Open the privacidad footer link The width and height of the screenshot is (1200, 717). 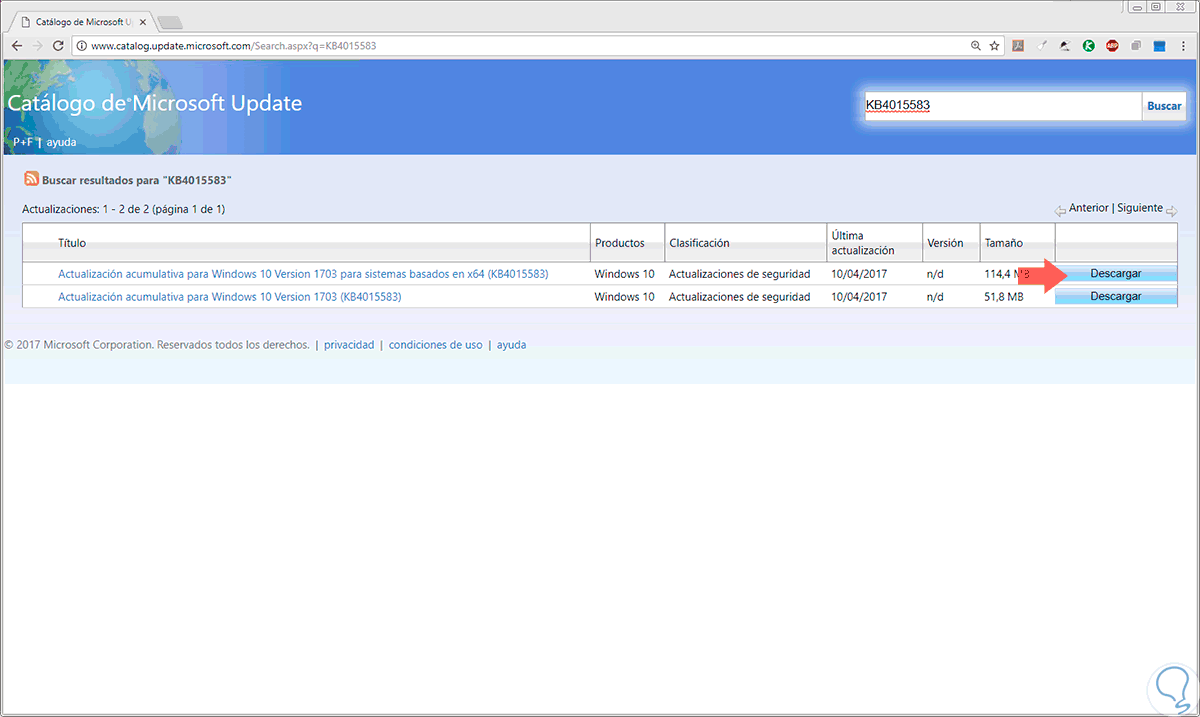pos(349,344)
